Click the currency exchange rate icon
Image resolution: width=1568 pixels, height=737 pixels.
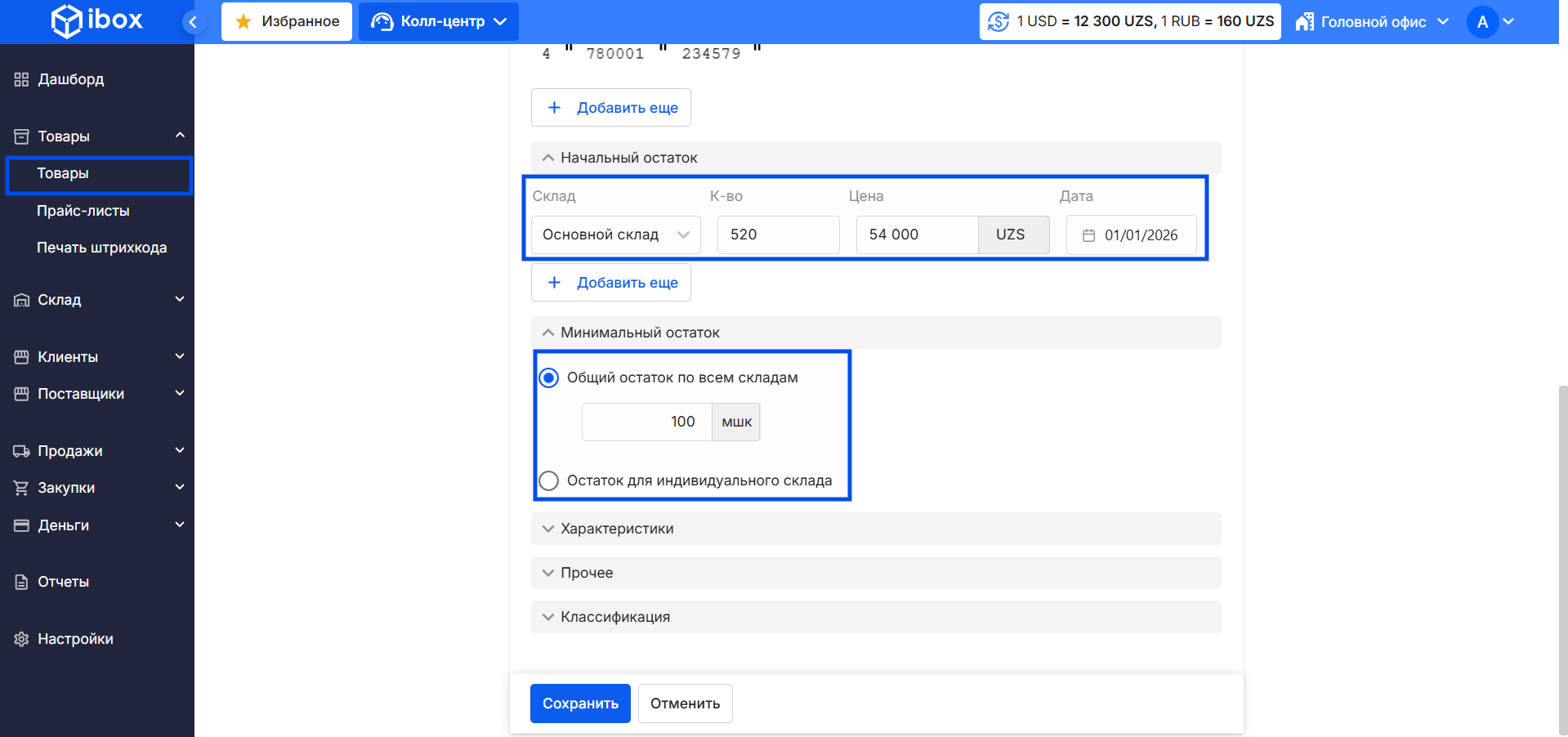coord(998,22)
